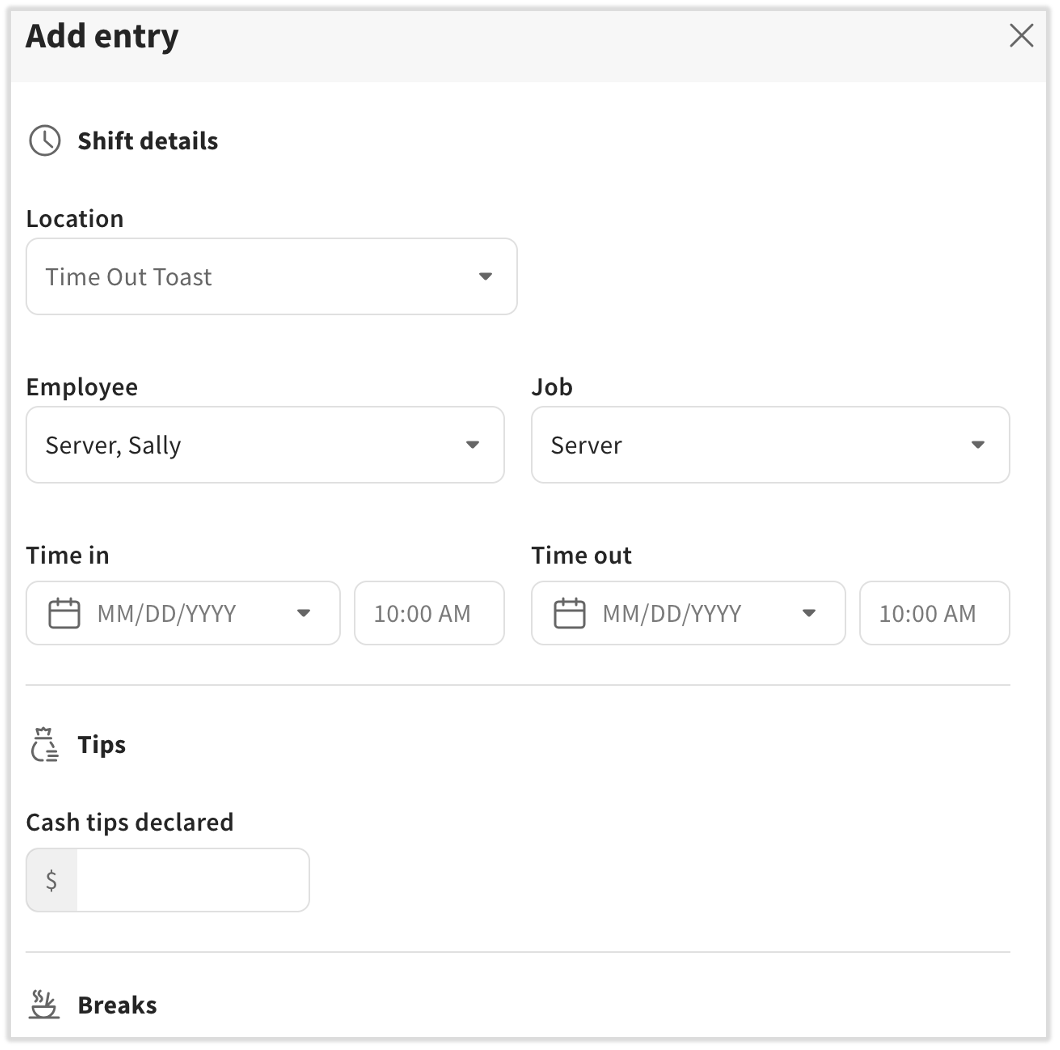Click the Job field caret arrow
The image size is (1060, 1050).
(x=978, y=445)
